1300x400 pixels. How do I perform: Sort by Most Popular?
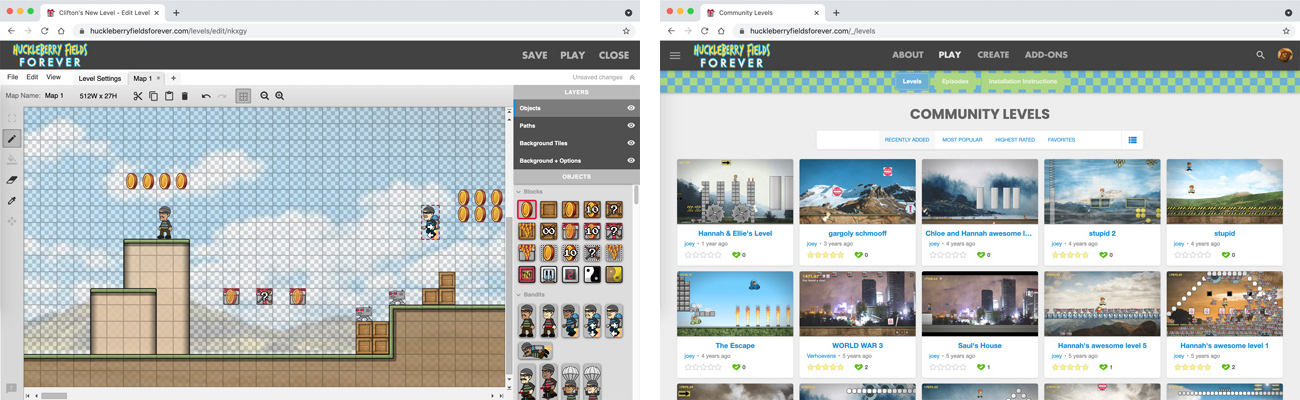(x=962, y=140)
